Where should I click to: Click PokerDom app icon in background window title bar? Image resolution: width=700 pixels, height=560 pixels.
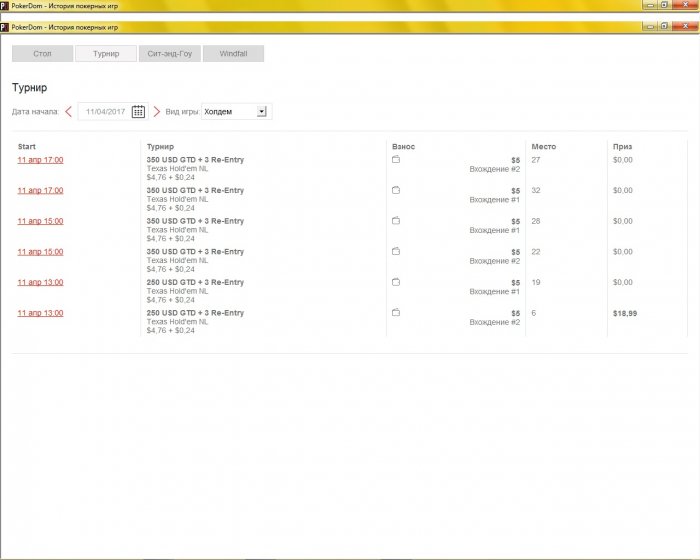tap(4, 6)
